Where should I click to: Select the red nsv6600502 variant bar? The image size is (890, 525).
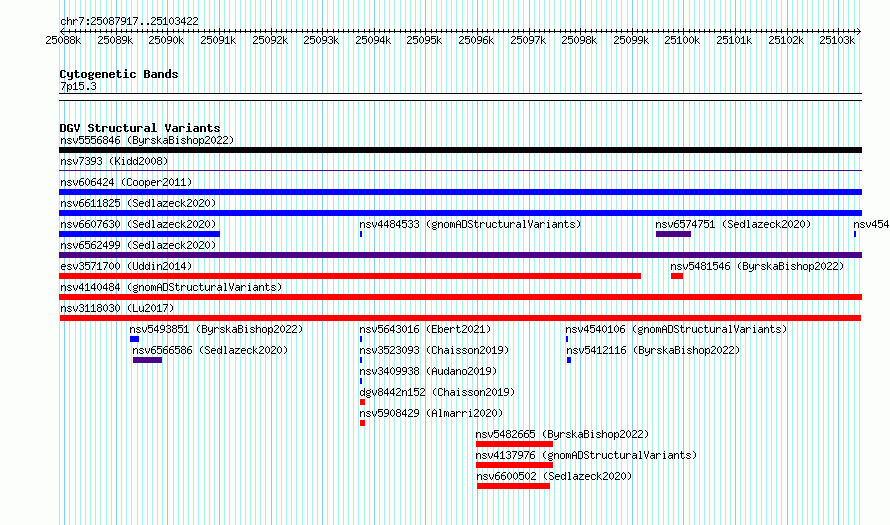coord(513,486)
